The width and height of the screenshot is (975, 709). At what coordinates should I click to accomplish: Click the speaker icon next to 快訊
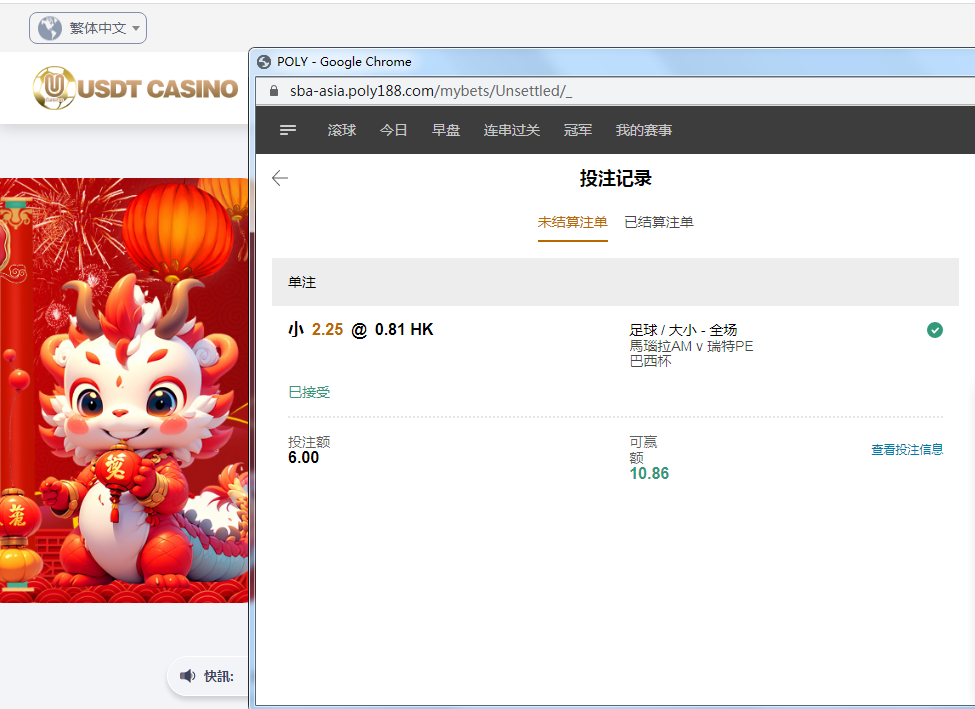[187, 676]
